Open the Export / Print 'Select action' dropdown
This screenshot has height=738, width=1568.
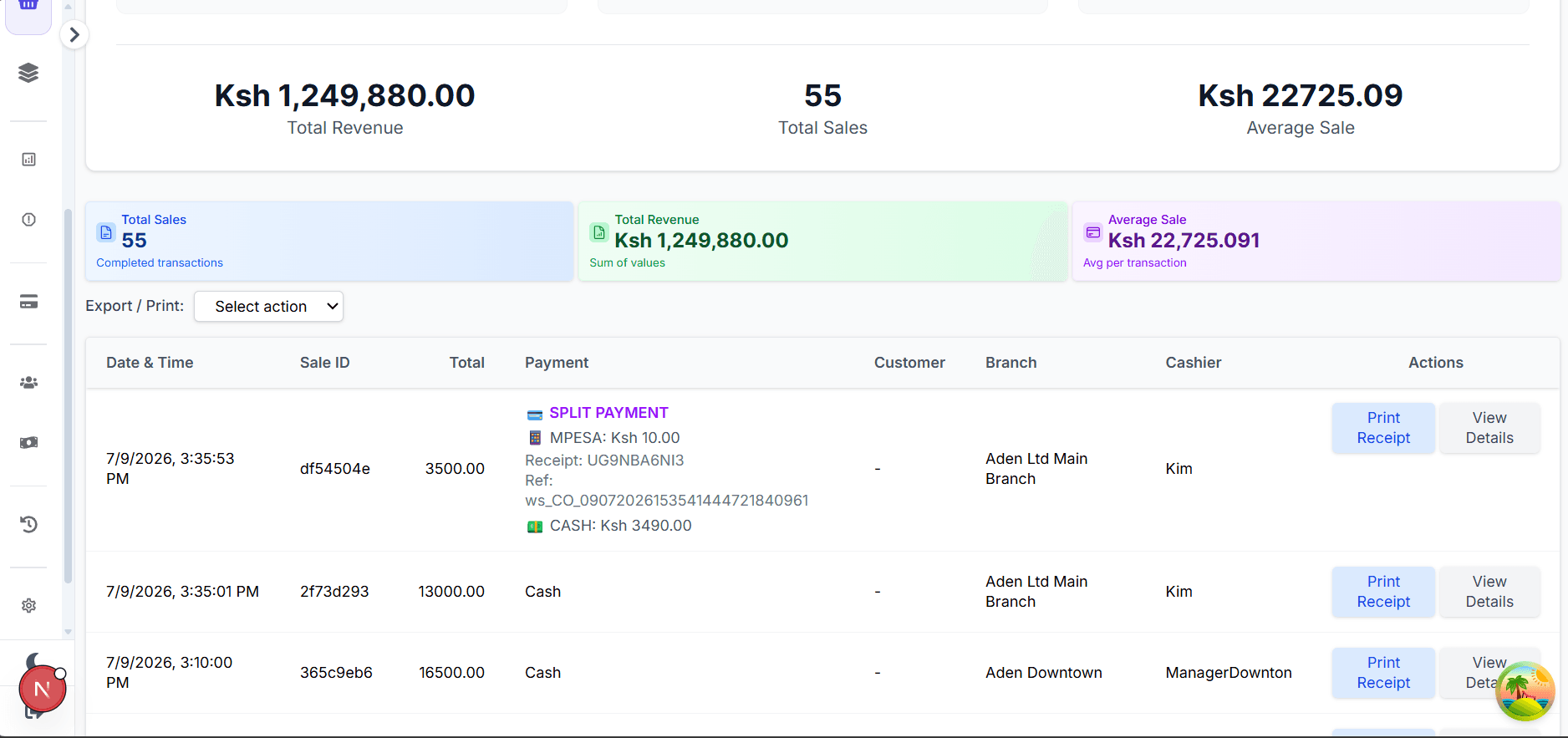coord(268,307)
